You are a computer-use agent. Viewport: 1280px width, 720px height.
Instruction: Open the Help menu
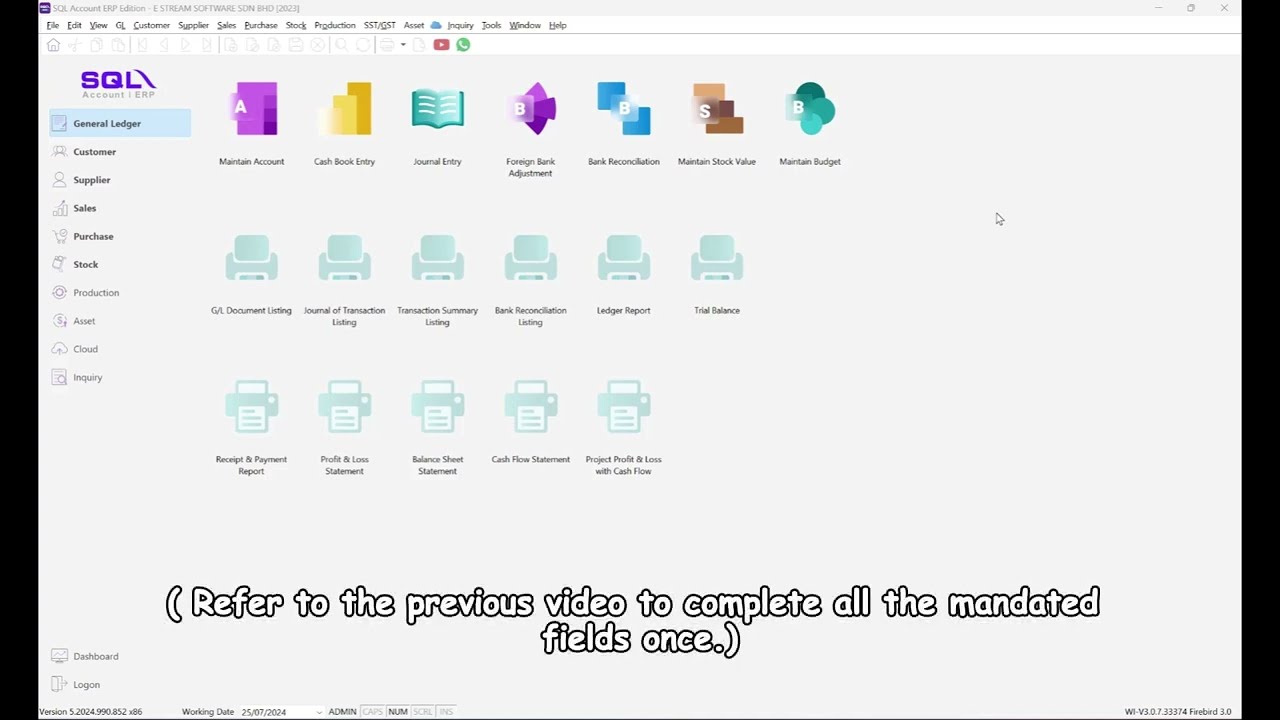[558, 25]
